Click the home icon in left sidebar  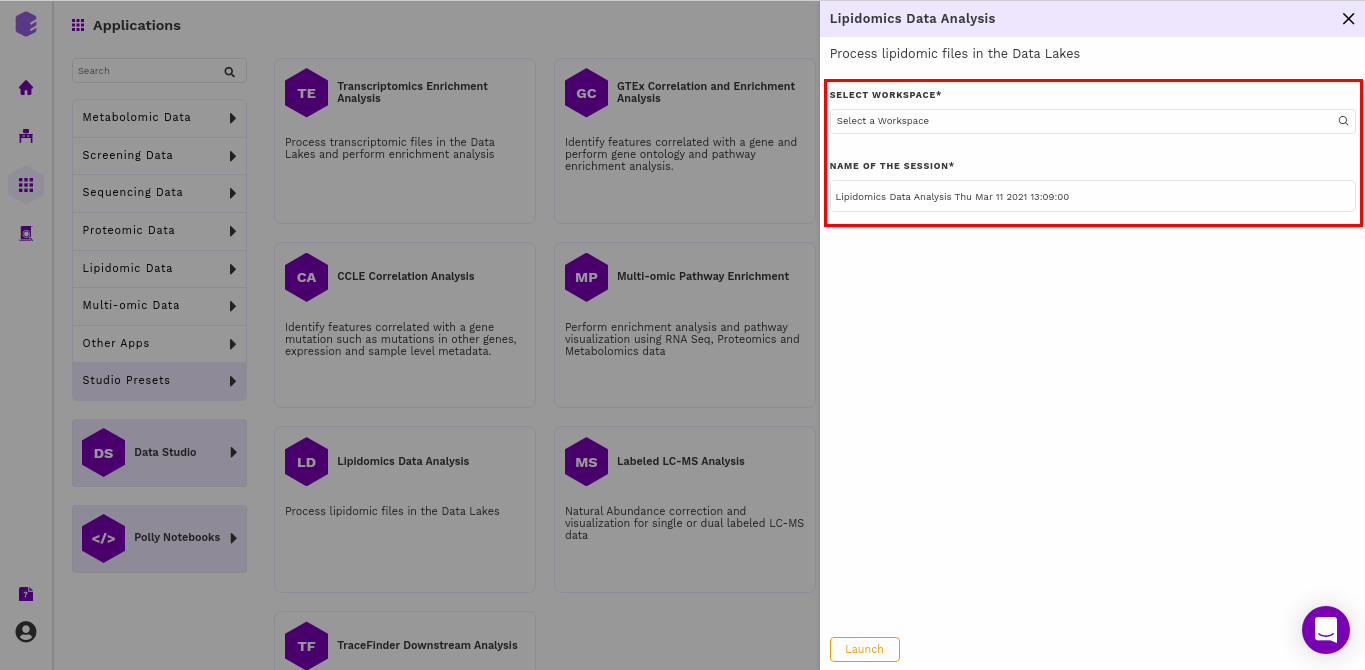pyautogui.click(x=26, y=88)
